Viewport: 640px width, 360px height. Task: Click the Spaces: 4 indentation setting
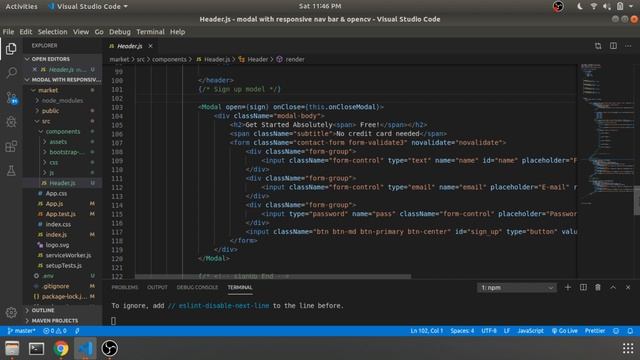coord(462,331)
